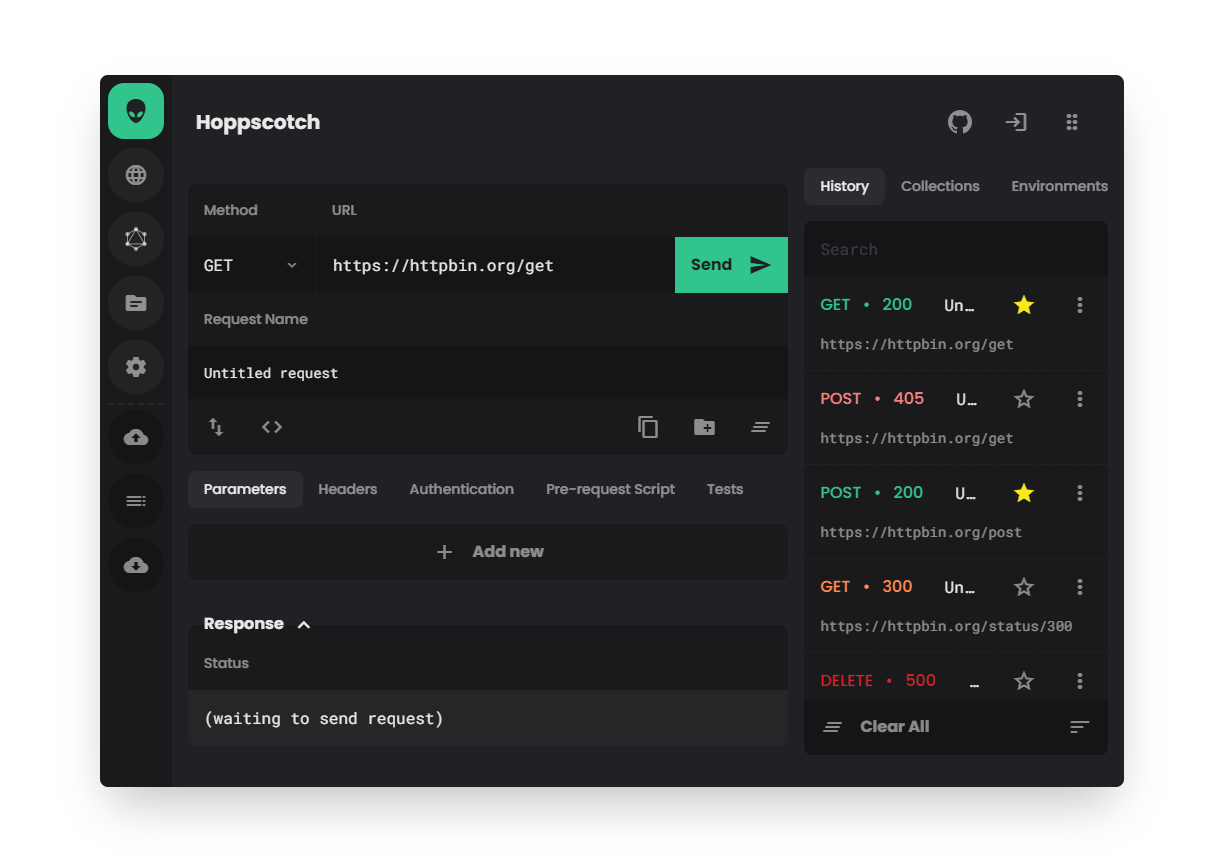Click Clear All history button
The image size is (1224, 862).
pos(893,727)
